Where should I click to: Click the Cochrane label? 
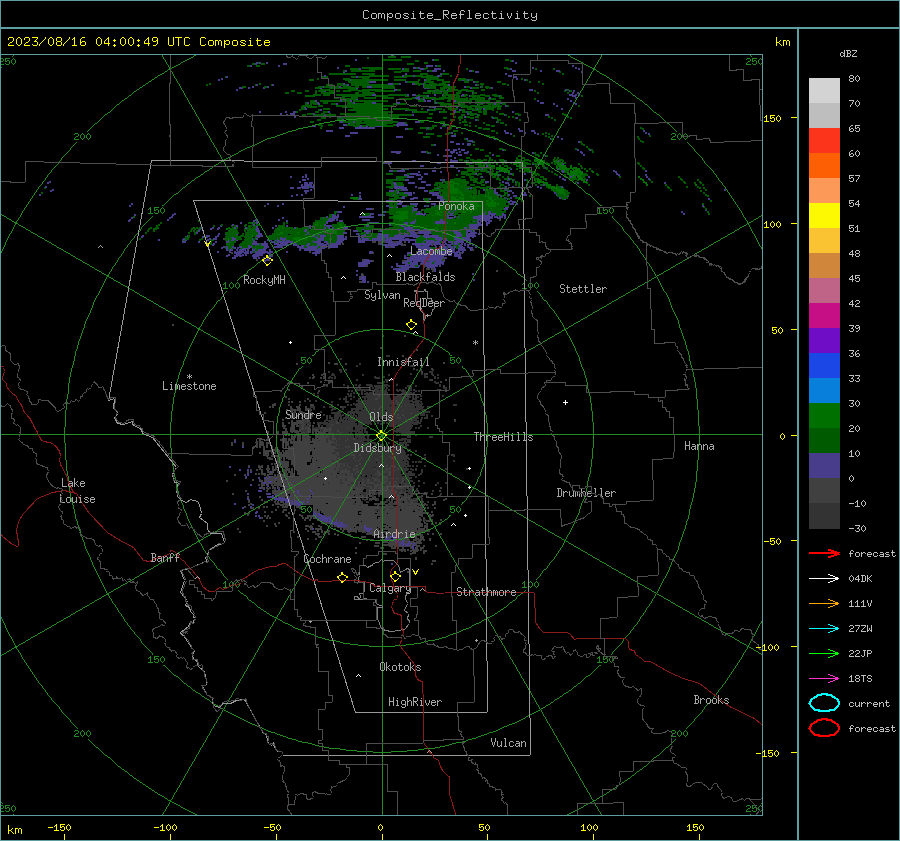(327, 559)
